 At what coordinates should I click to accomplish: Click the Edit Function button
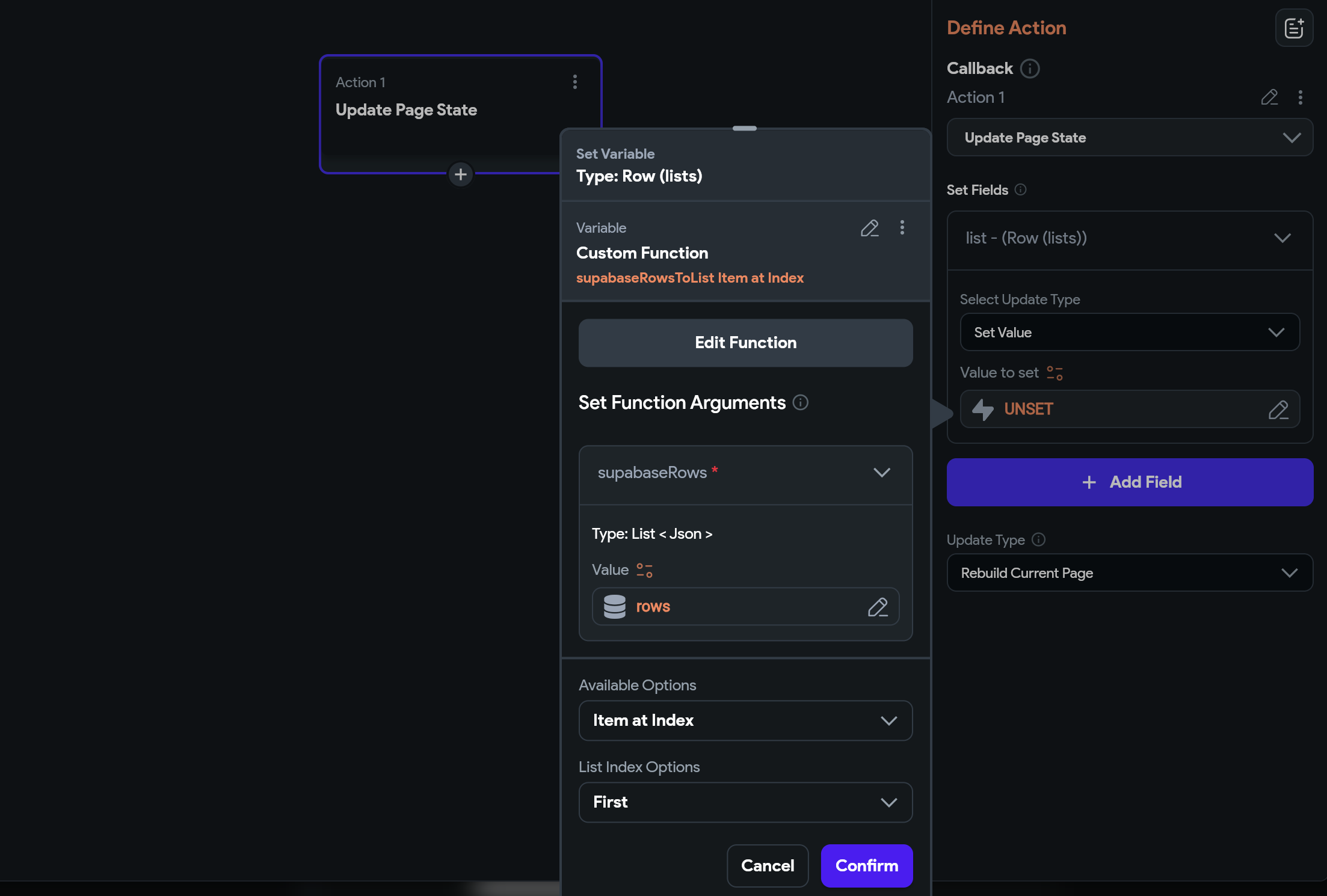745,343
